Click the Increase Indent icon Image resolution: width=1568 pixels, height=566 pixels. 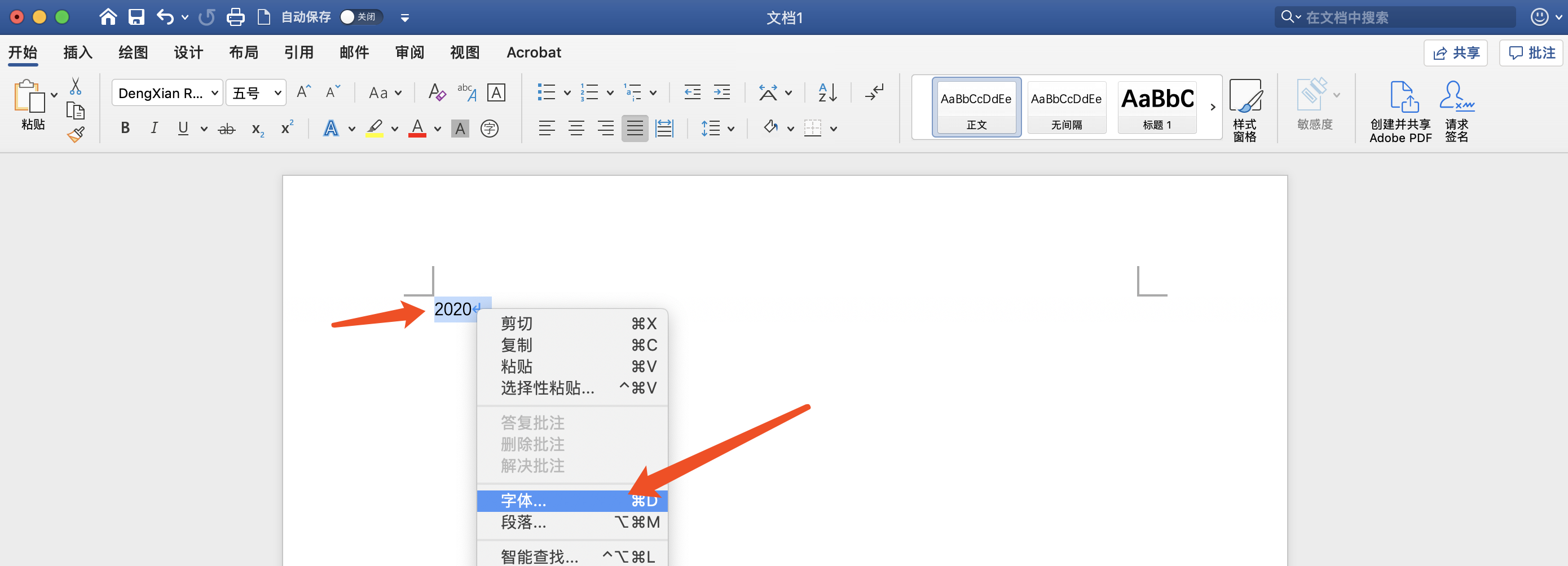pyautogui.click(x=721, y=92)
